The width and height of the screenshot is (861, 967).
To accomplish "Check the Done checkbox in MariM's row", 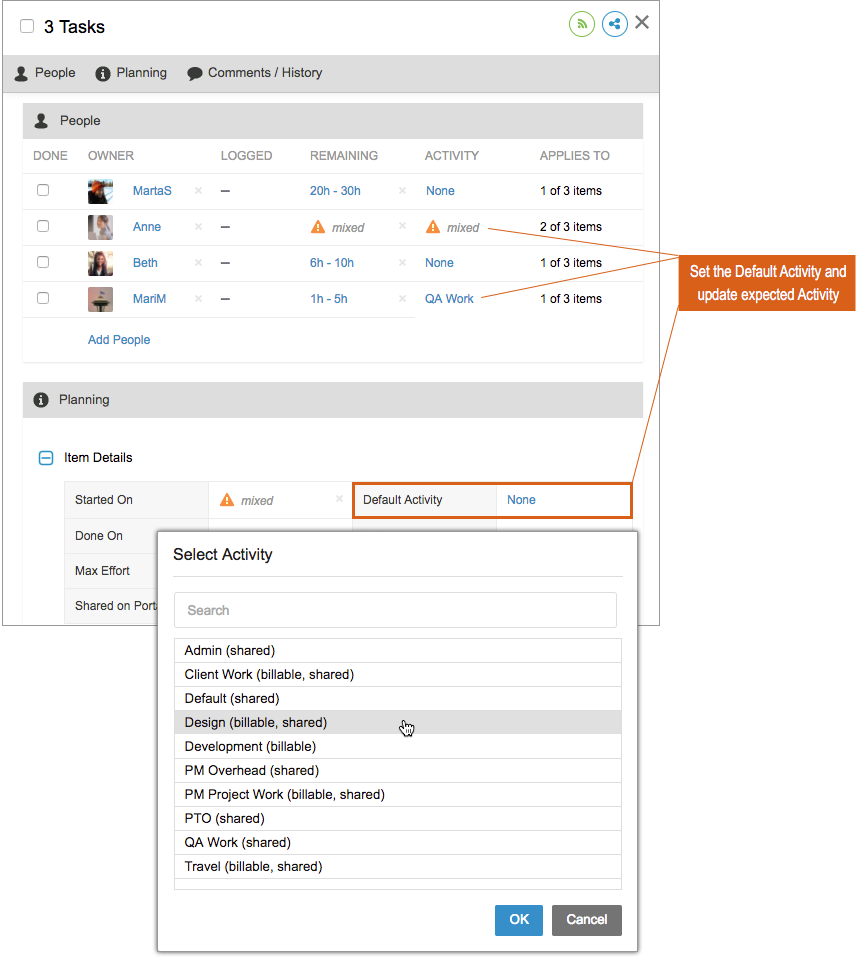I will (x=42, y=299).
